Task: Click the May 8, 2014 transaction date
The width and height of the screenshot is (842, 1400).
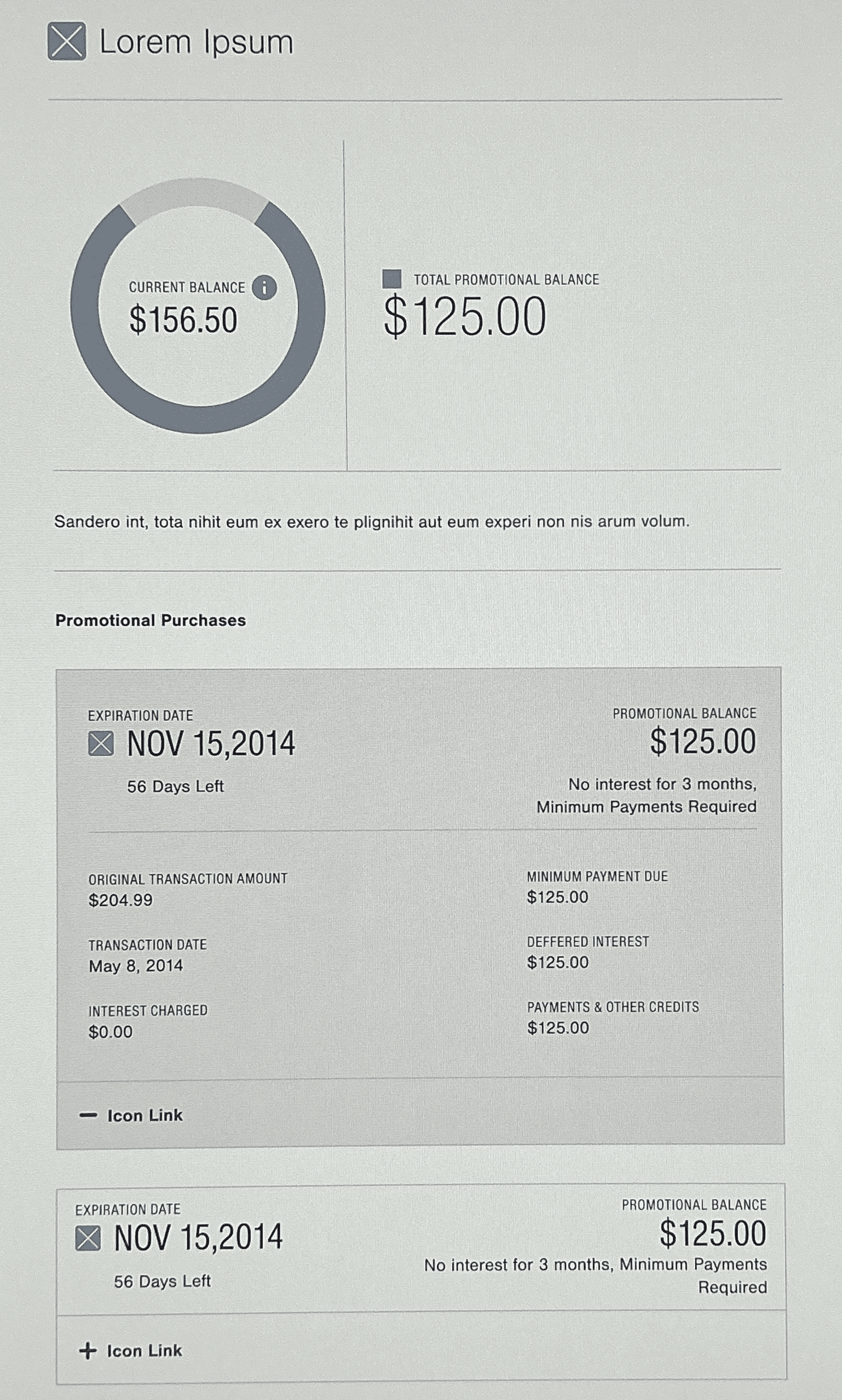Action: click(136, 965)
